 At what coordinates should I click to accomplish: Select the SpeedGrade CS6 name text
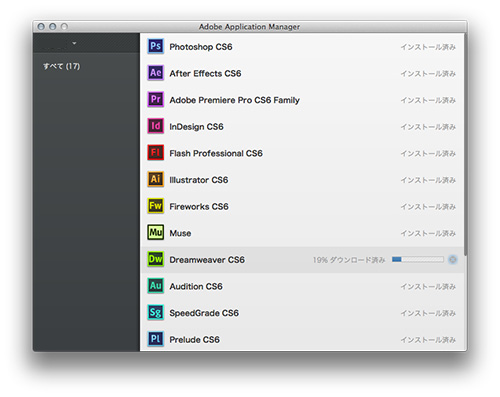coord(204,313)
